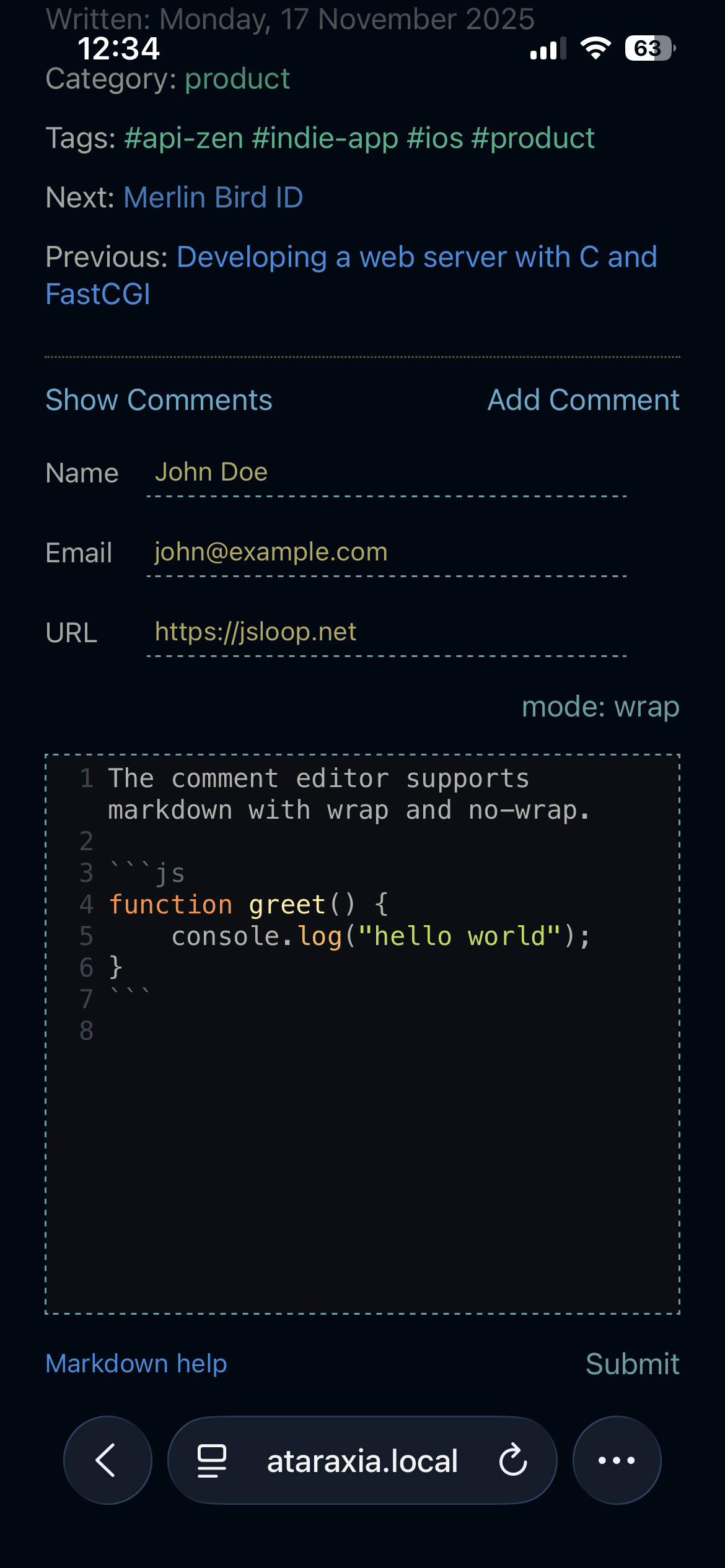Go to next post Merlin Bird ID
Viewport: 725px width, 1568px height.
pyautogui.click(x=213, y=198)
